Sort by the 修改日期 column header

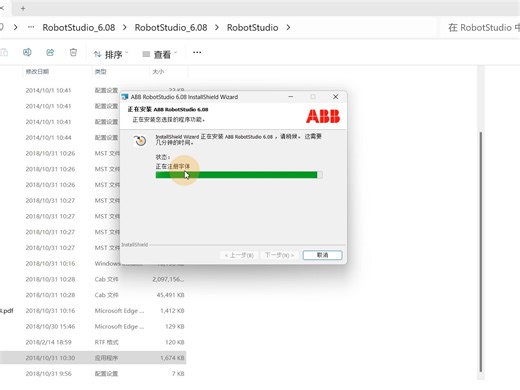tap(37, 72)
